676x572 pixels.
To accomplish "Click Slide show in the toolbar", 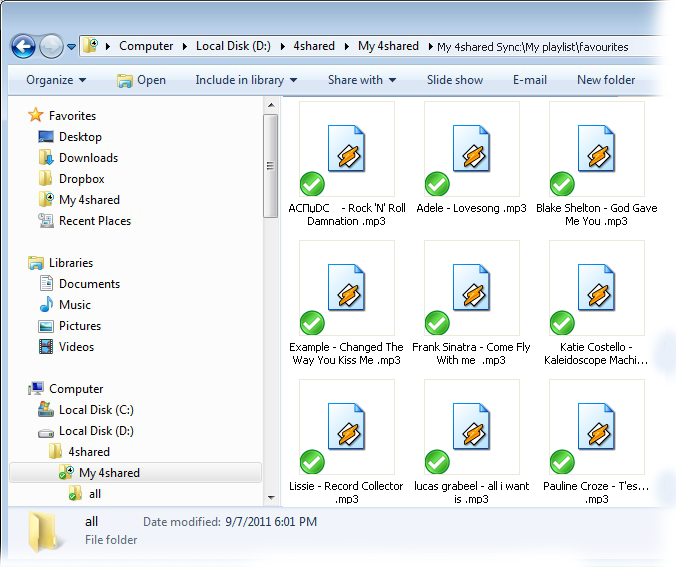I will tap(455, 80).
